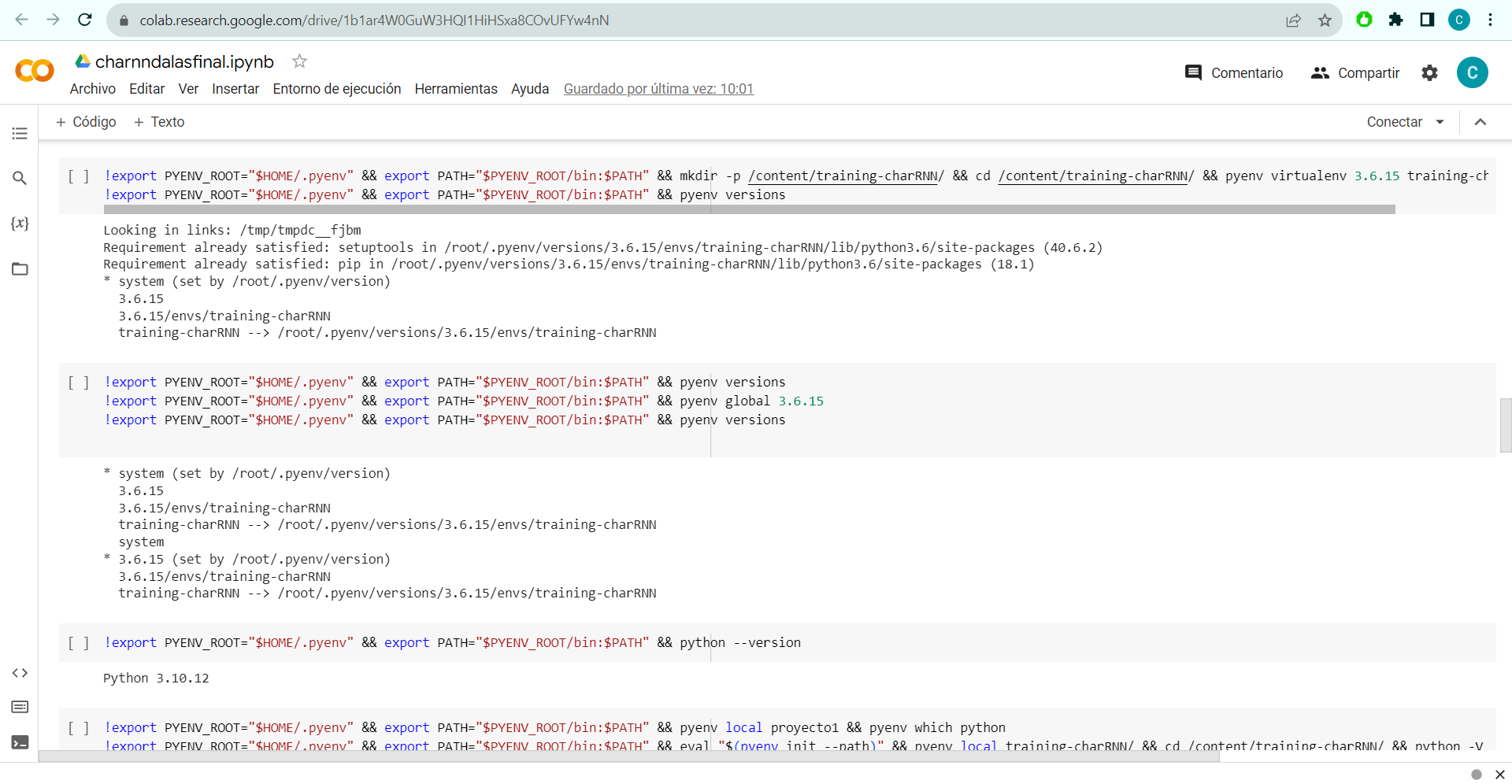Open the Colab settings gear
1512x784 pixels.
1429,72
